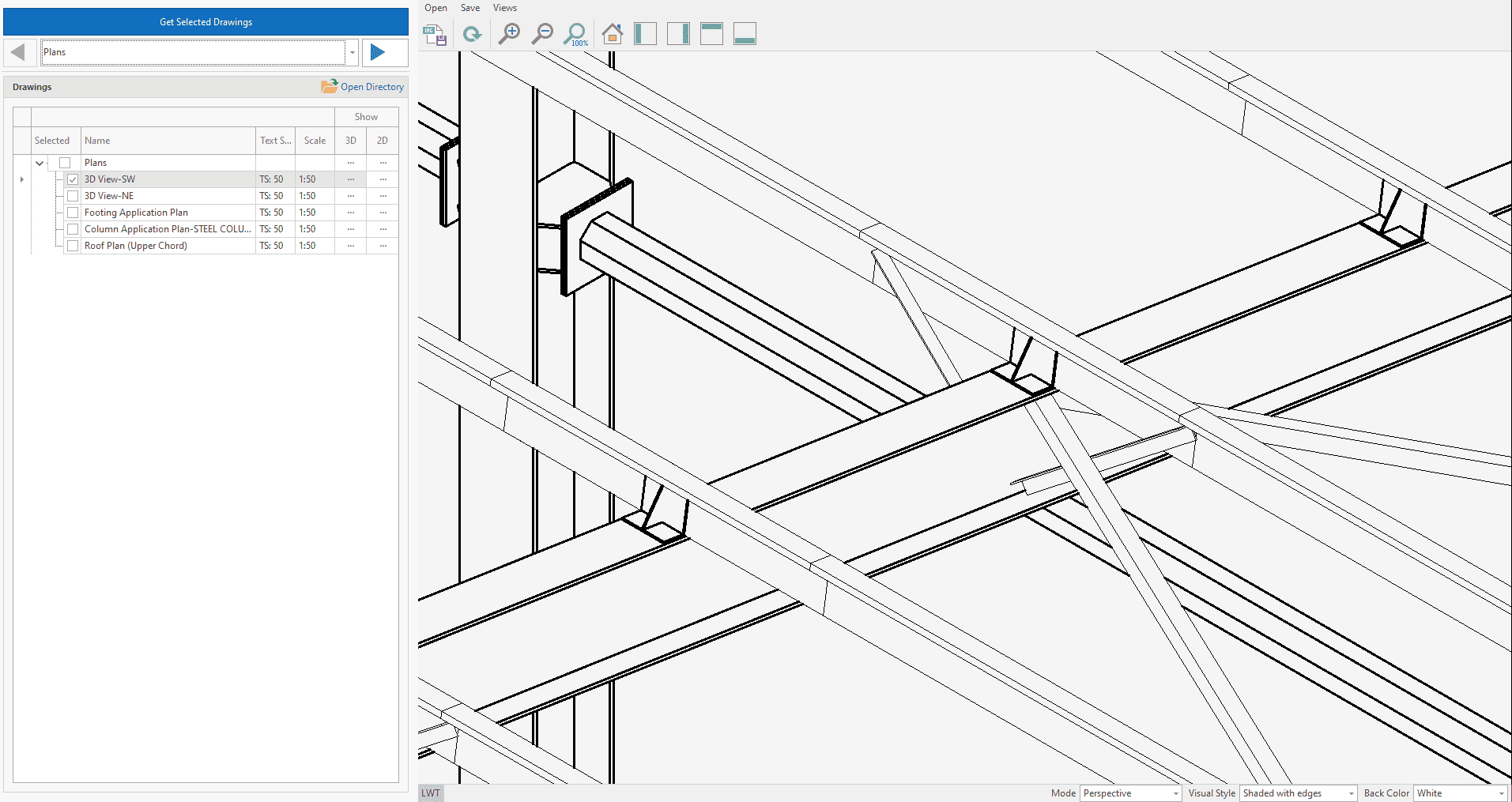Image resolution: width=1512 pixels, height=802 pixels.
Task: Check the Footing Application Plan checkbox
Action: click(x=73, y=213)
